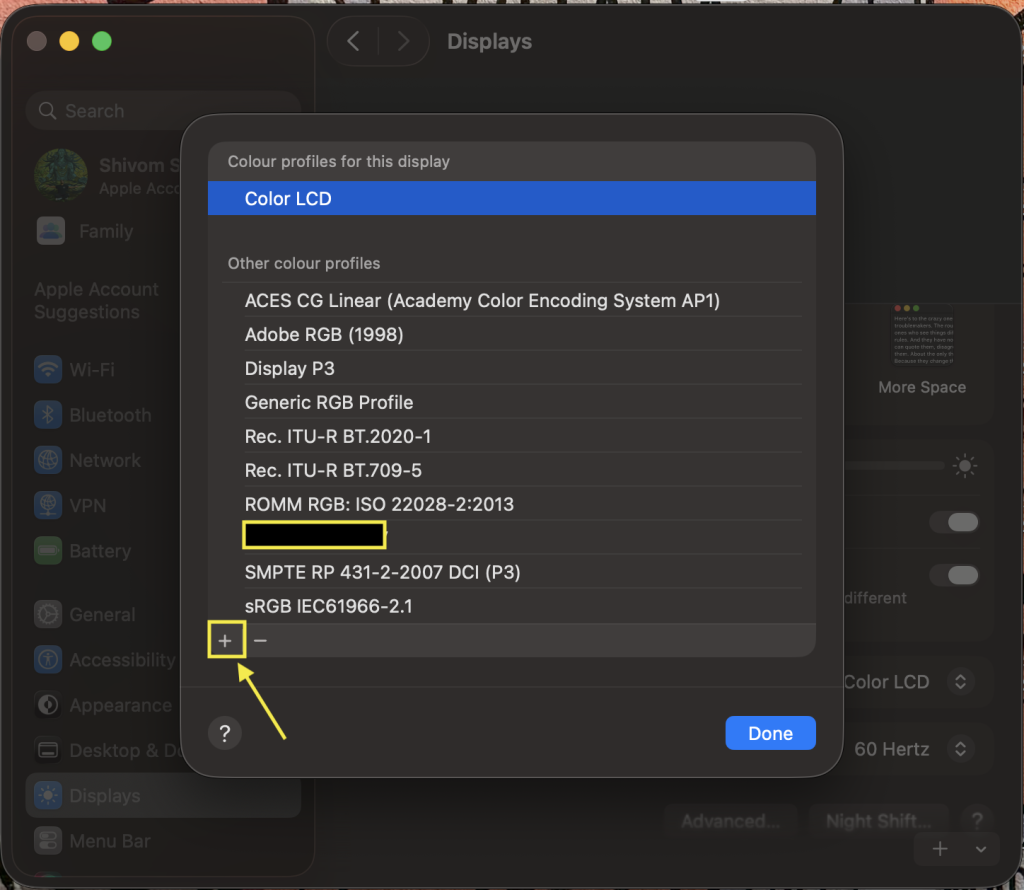Add a colour profile with the plus button
The height and width of the screenshot is (890, 1024).
click(x=226, y=639)
